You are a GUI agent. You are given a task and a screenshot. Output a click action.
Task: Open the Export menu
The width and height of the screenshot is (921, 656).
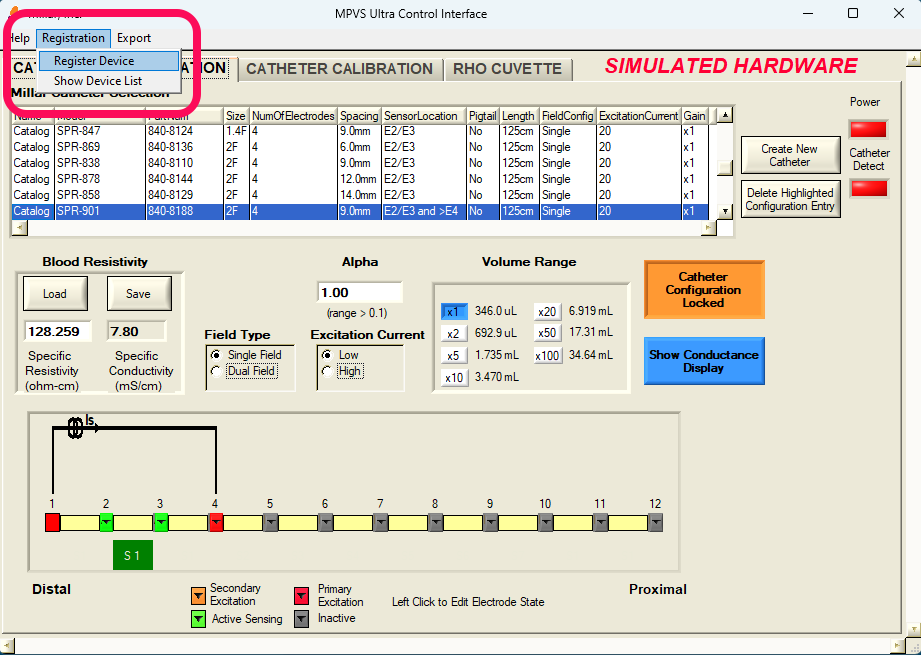click(x=134, y=38)
